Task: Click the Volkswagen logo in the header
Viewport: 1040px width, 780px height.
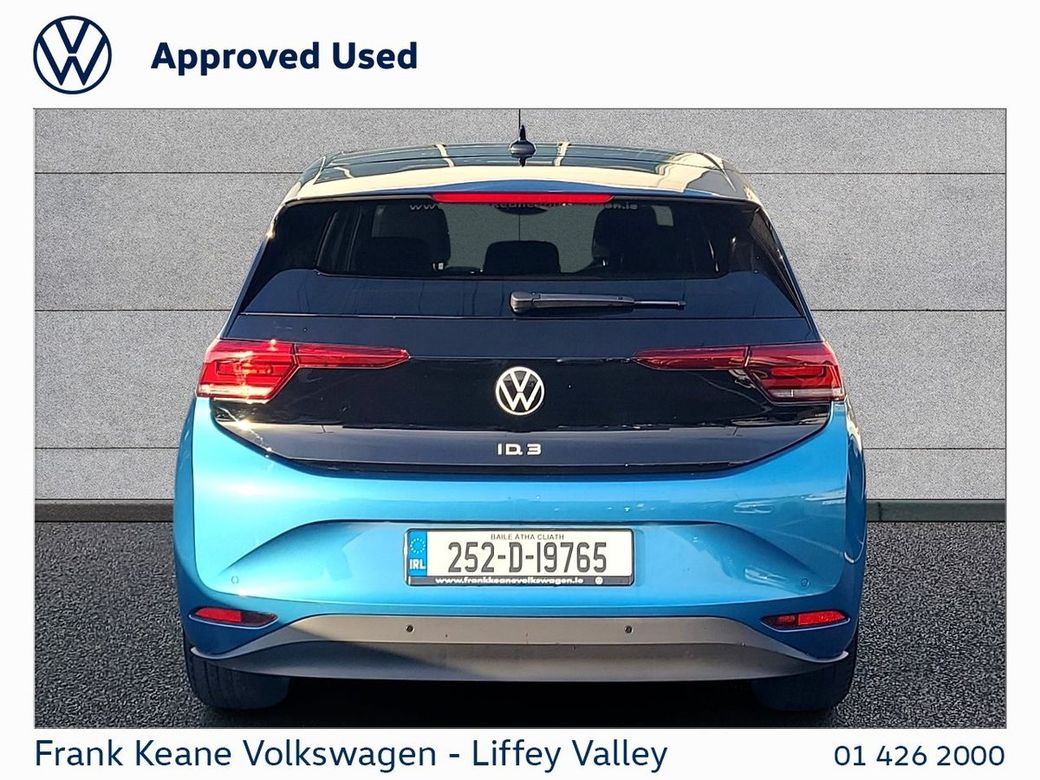Action: coord(72,55)
